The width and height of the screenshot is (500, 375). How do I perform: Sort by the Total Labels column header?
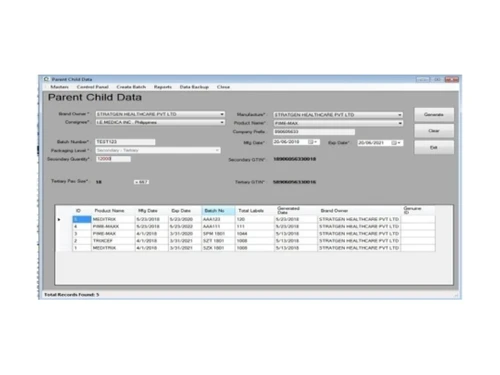pyautogui.click(x=255, y=211)
